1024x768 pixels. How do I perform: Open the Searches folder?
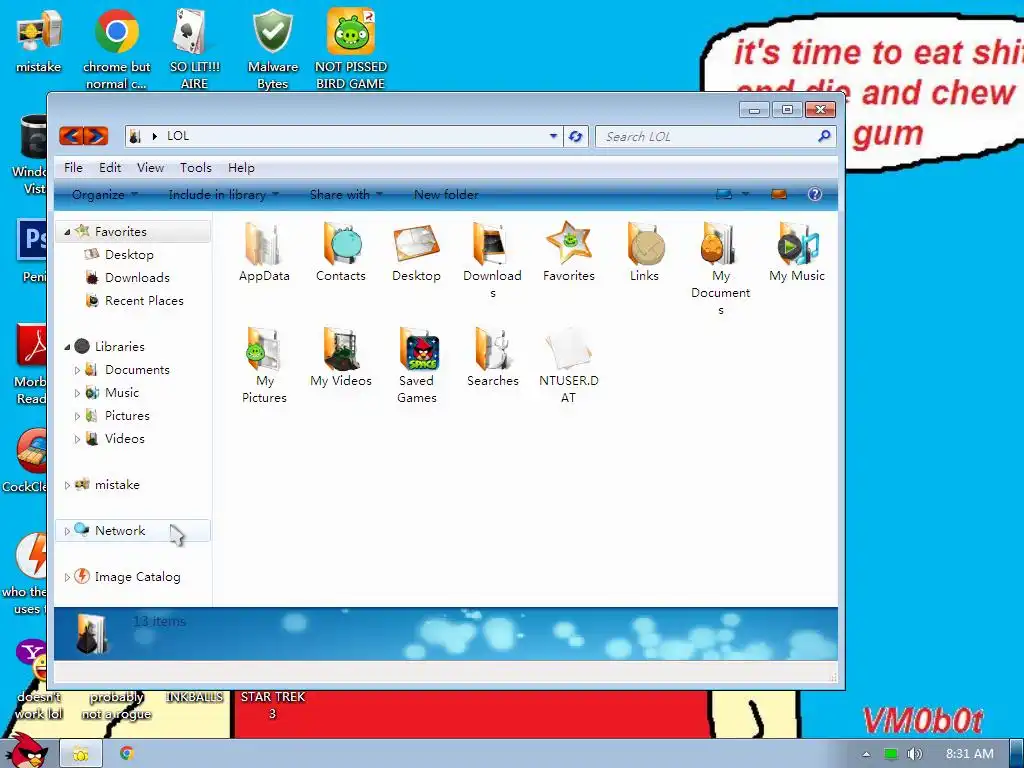[x=492, y=357]
